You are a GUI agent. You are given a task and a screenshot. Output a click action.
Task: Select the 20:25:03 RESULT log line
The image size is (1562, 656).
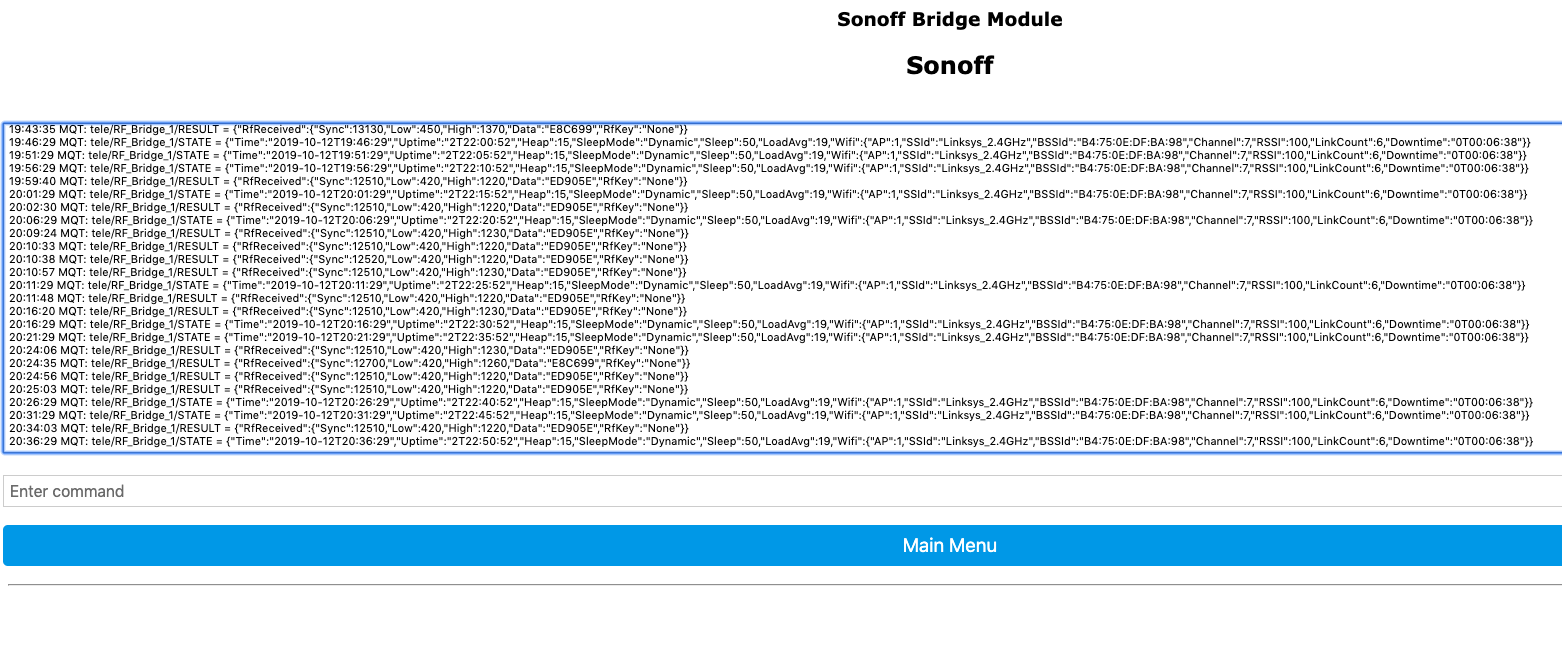coord(348,389)
